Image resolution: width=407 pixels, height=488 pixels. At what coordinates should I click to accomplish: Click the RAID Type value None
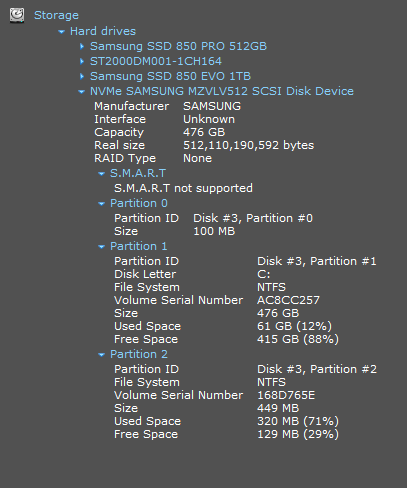point(197,158)
